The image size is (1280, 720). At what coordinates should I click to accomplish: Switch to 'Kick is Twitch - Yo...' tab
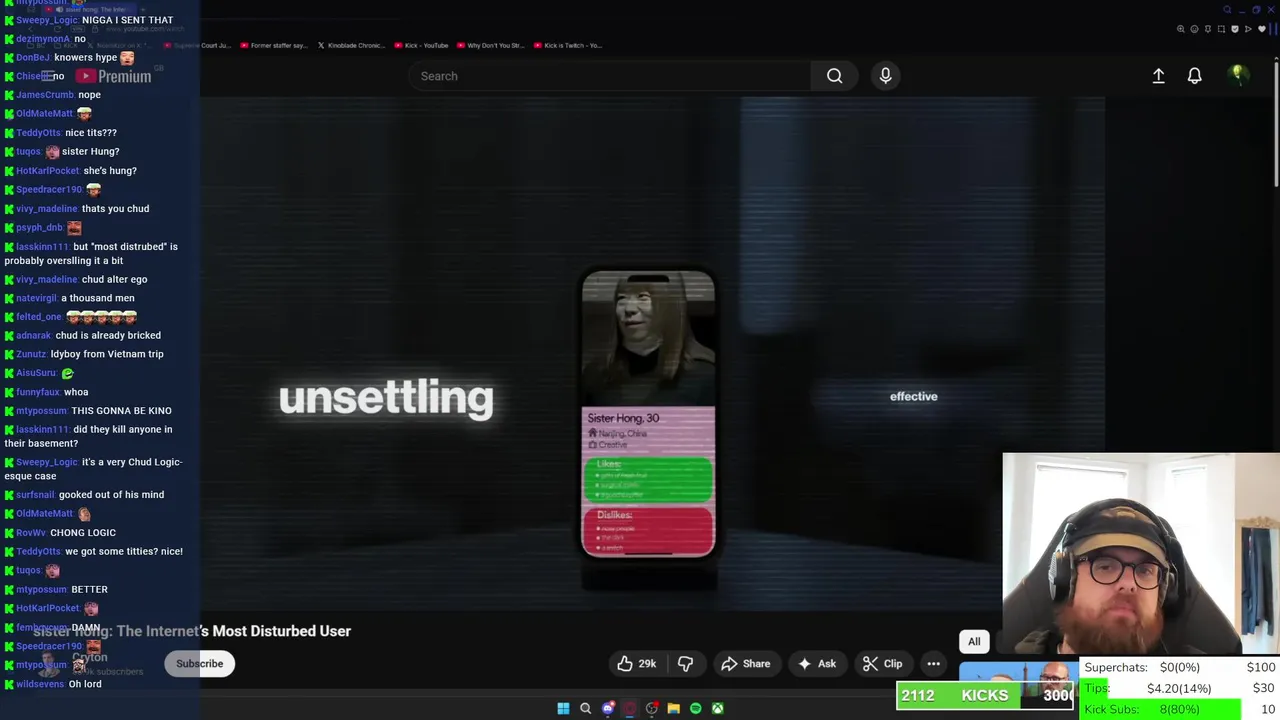point(568,45)
